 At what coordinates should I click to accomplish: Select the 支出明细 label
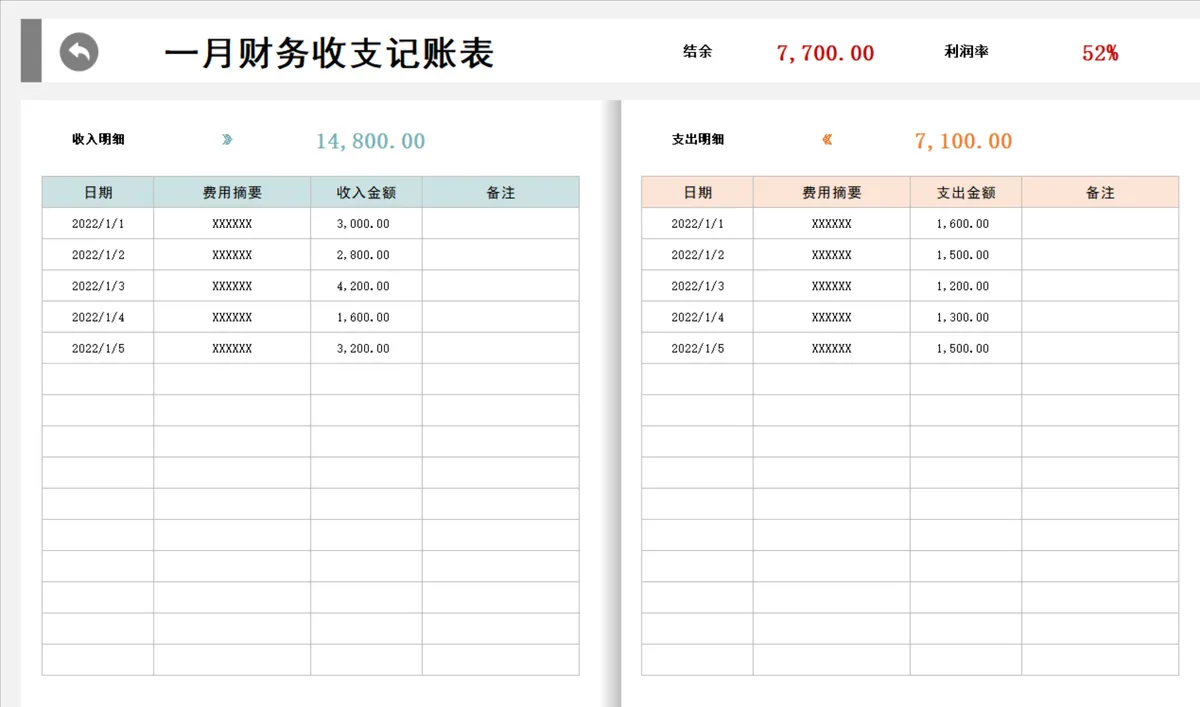pos(698,140)
